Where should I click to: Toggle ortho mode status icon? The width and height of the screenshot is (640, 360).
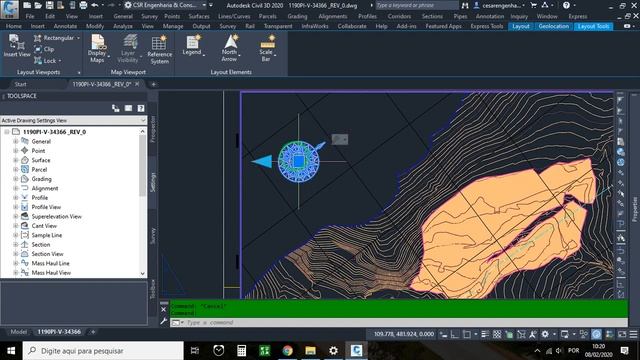click(x=454, y=334)
